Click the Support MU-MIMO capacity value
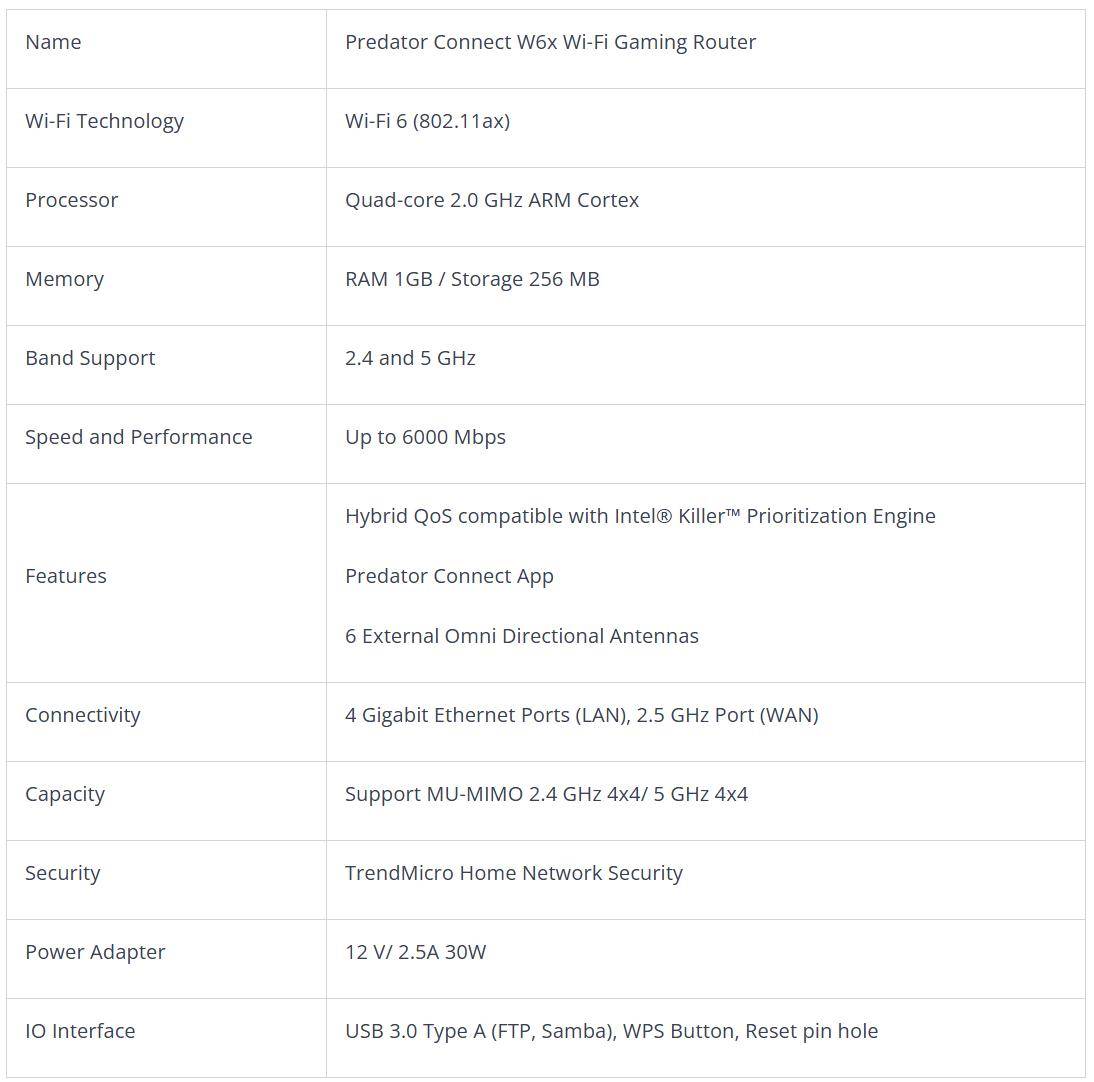This screenshot has height=1082, width=1094. click(x=546, y=794)
